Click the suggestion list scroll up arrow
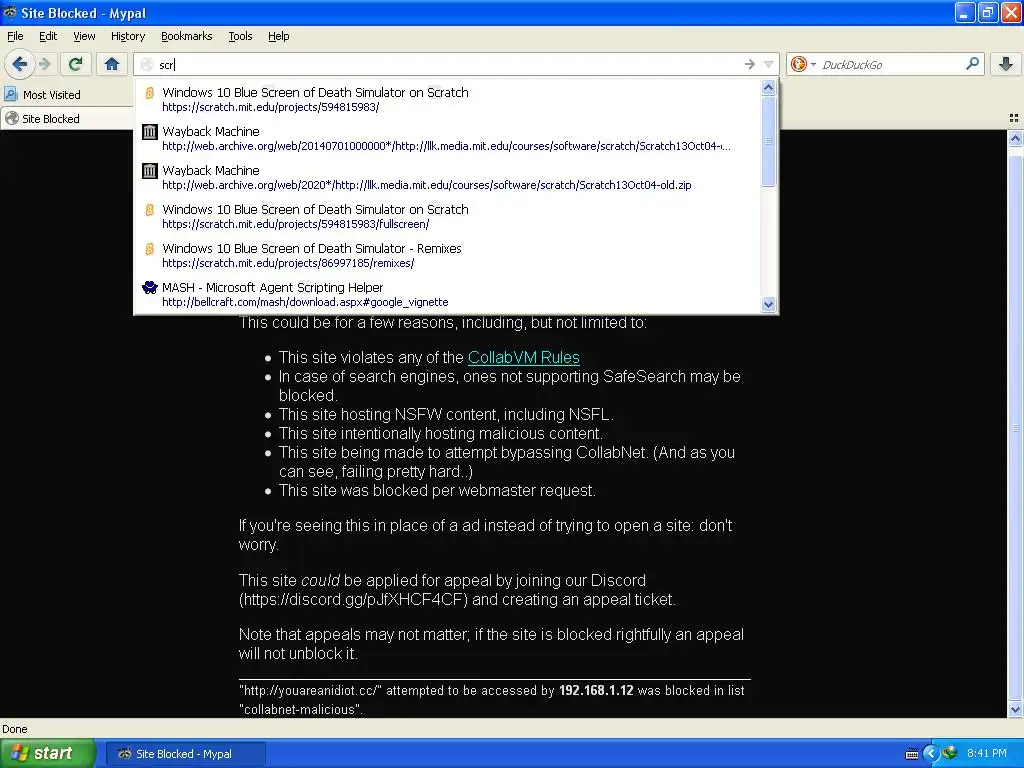 point(769,87)
